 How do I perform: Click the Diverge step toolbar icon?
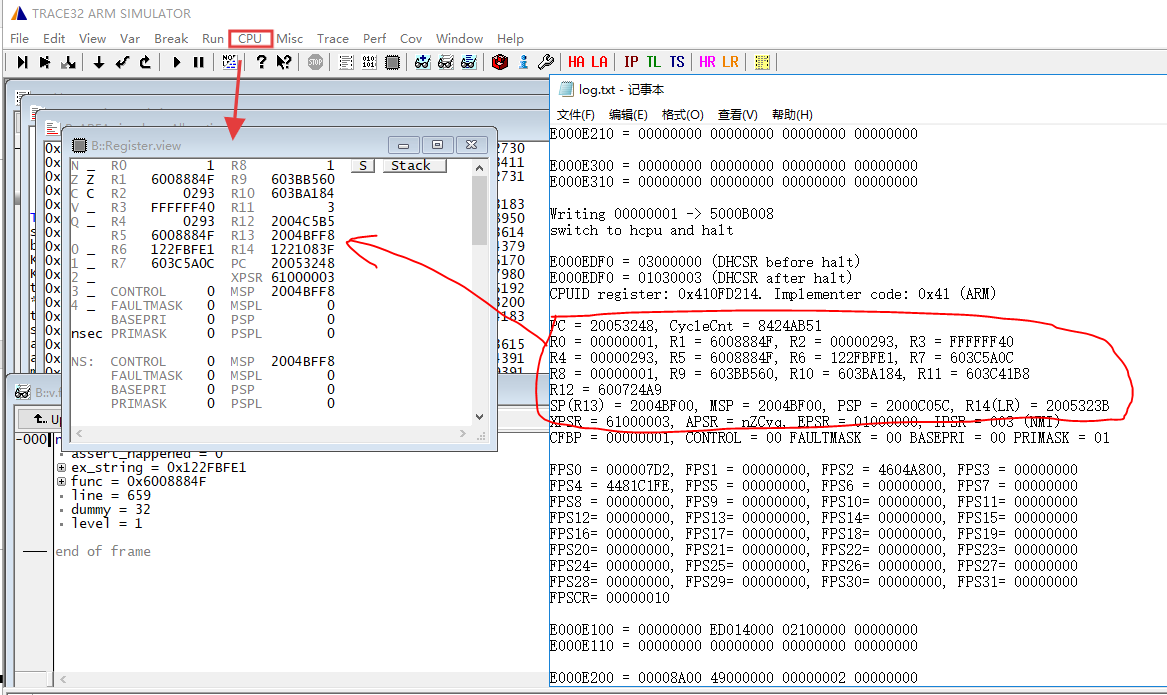click(68, 63)
